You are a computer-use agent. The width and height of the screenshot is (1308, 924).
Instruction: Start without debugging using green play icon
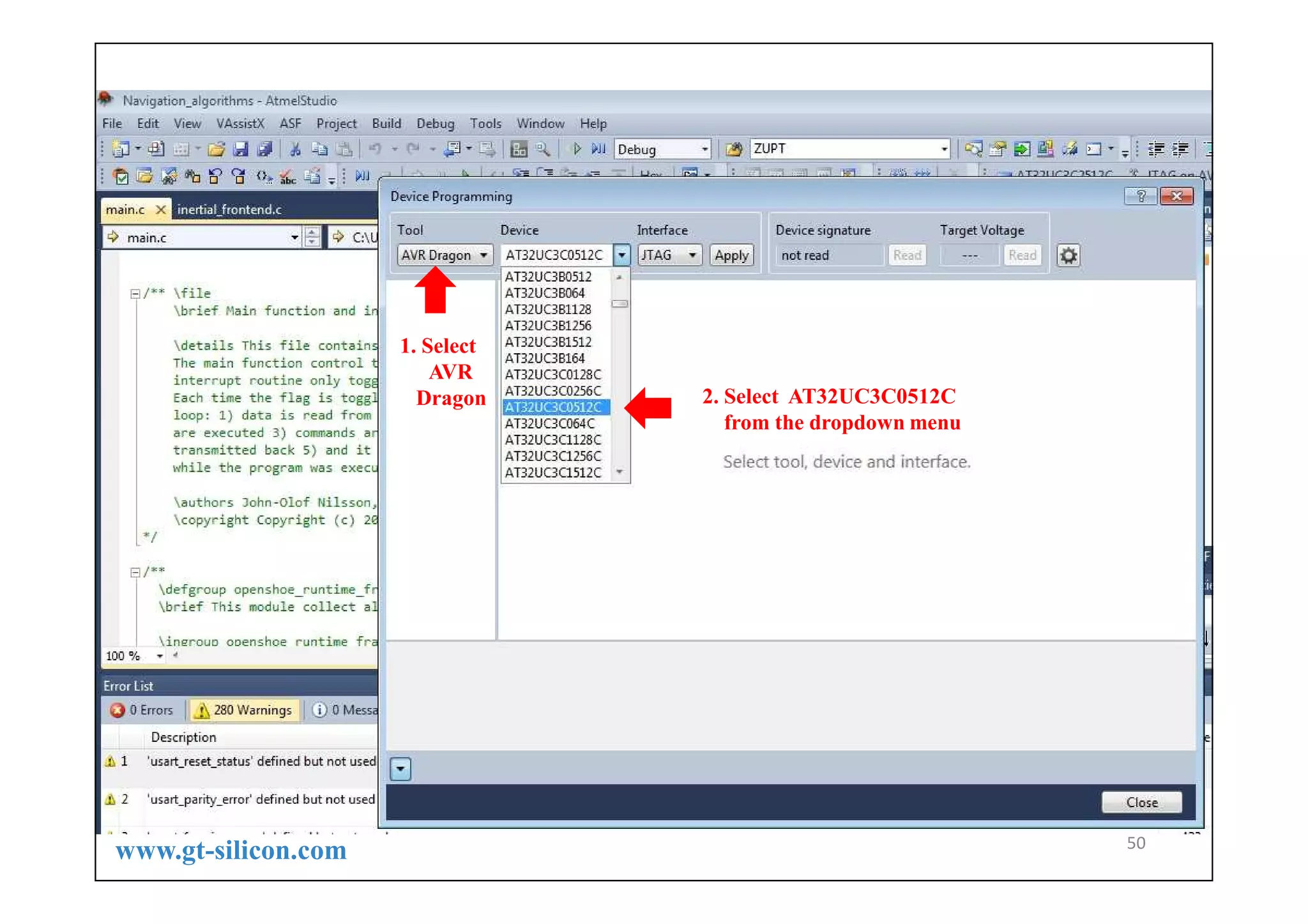click(x=577, y=149)
